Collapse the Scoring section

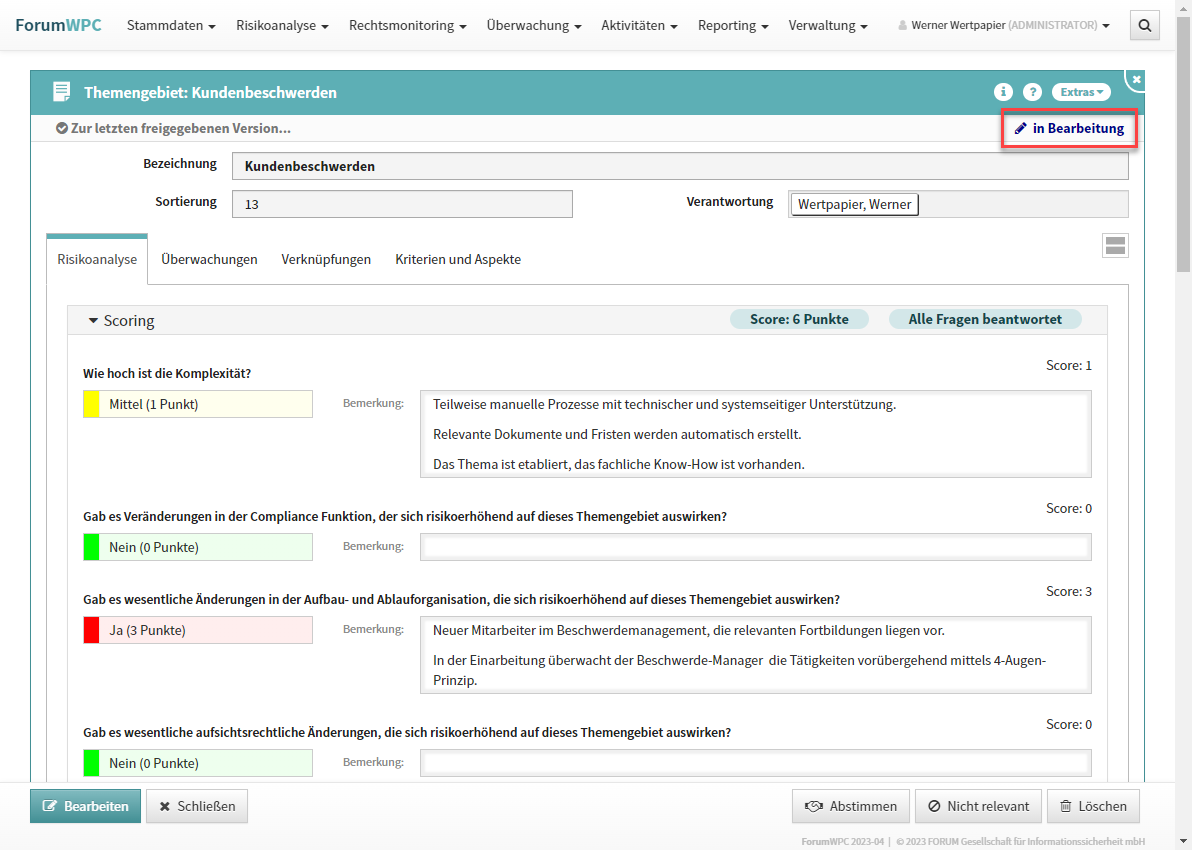[94, 321]
